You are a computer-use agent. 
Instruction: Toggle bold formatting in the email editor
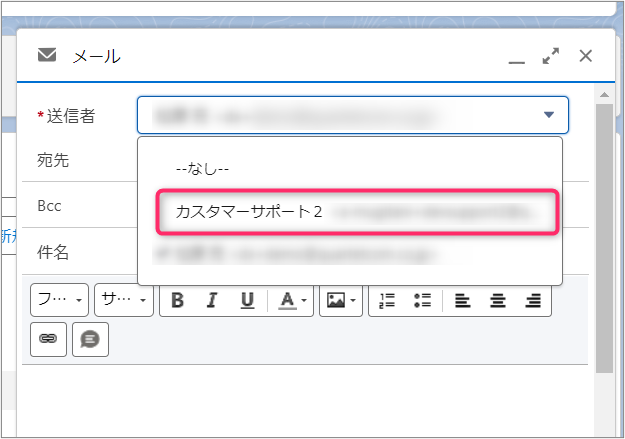pyautogui.click(x=177, y=300)
